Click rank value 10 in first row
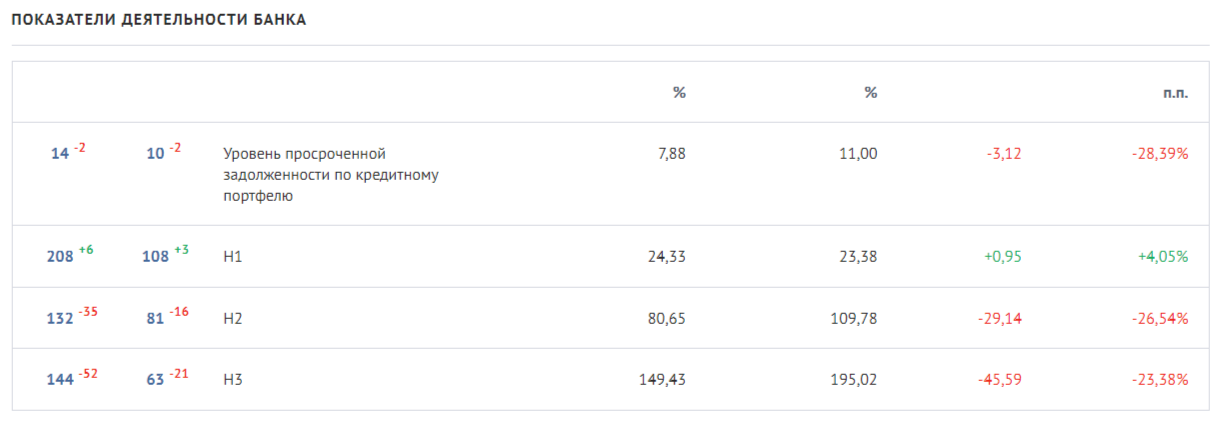The image size is (1218, 421). coord(155,154)
